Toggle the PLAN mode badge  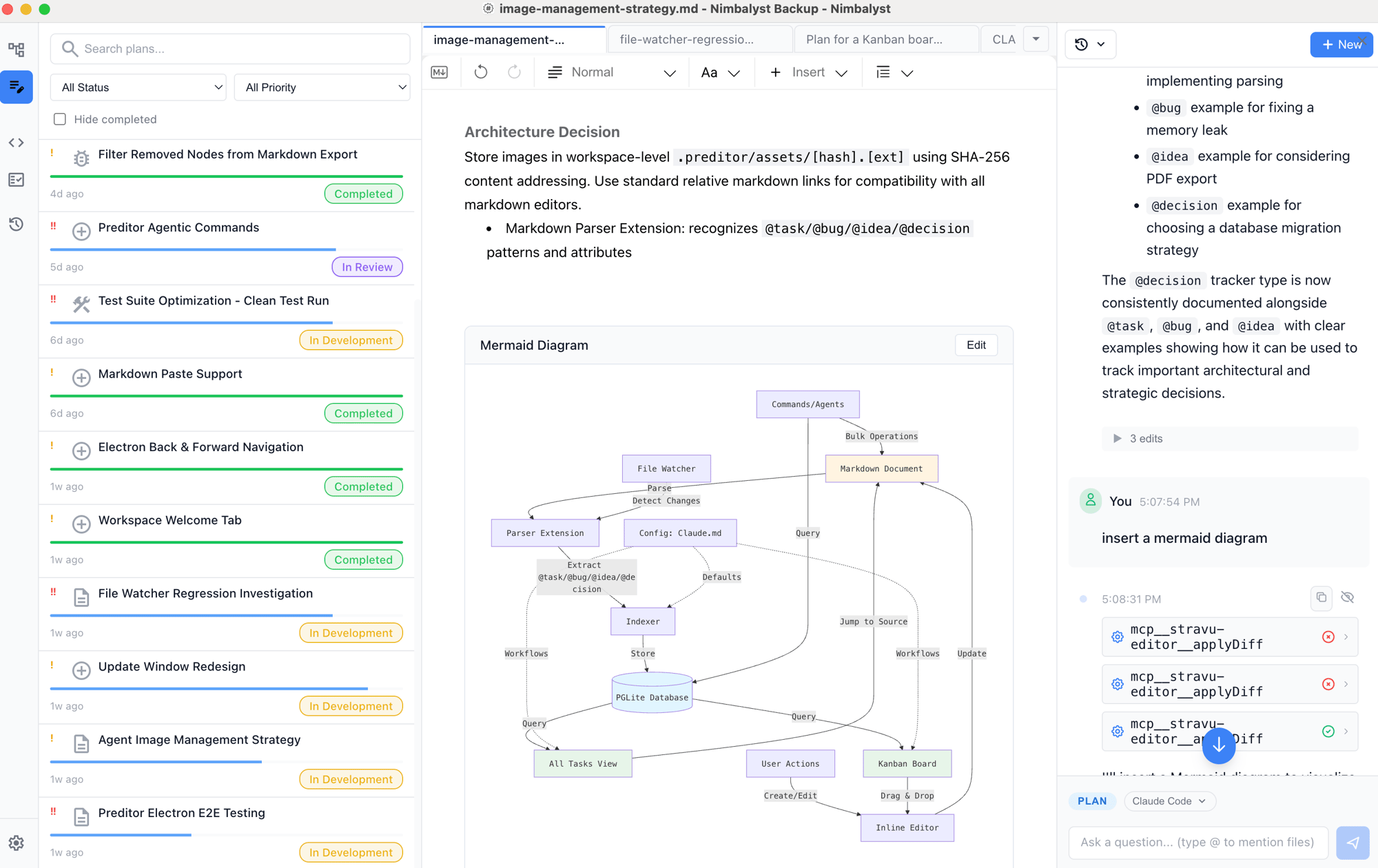click(1091, 801)
